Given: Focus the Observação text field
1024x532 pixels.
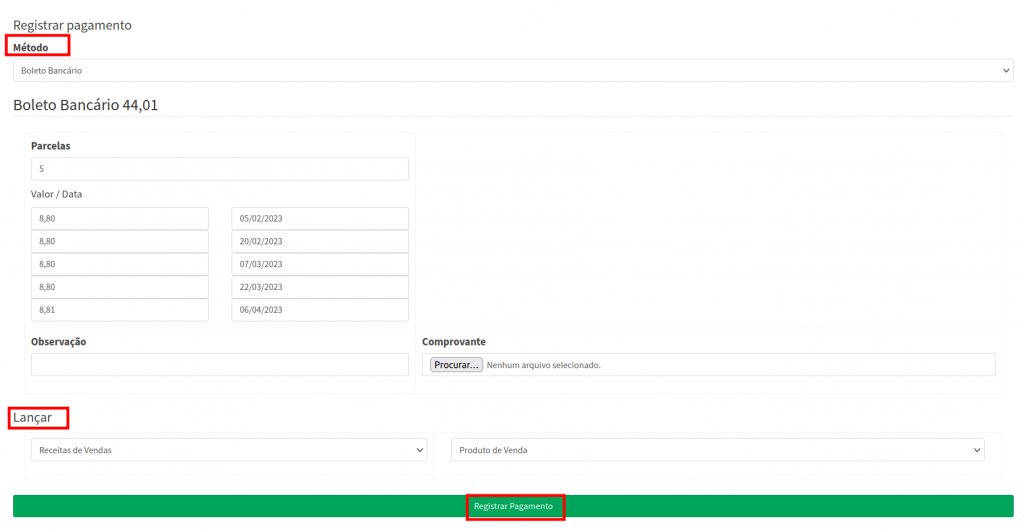Looking at the screenshot, I should pos(219,365).
